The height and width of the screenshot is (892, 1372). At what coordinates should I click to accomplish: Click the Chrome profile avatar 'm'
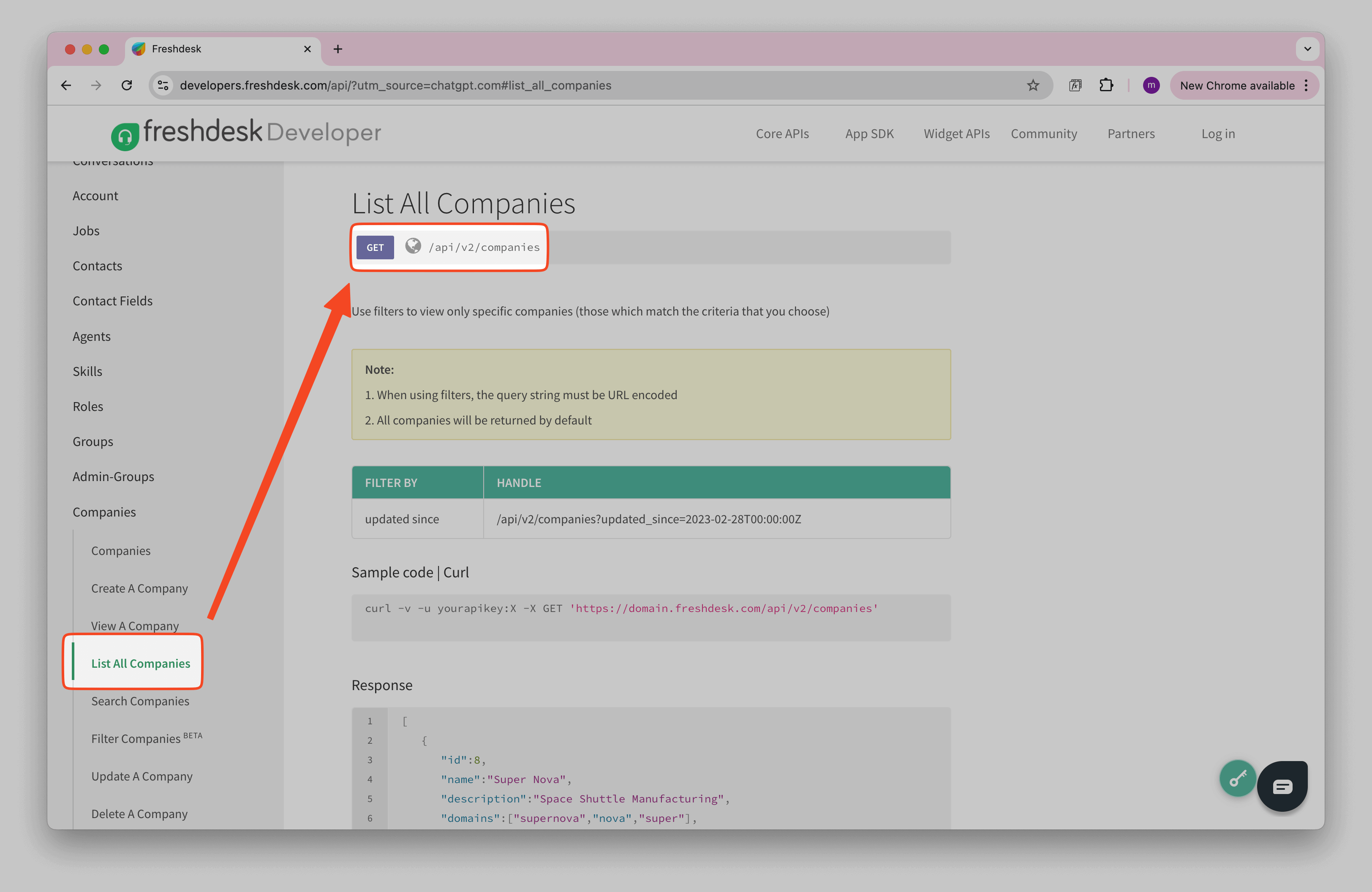pyautogui.click(x=1151, y=85)
